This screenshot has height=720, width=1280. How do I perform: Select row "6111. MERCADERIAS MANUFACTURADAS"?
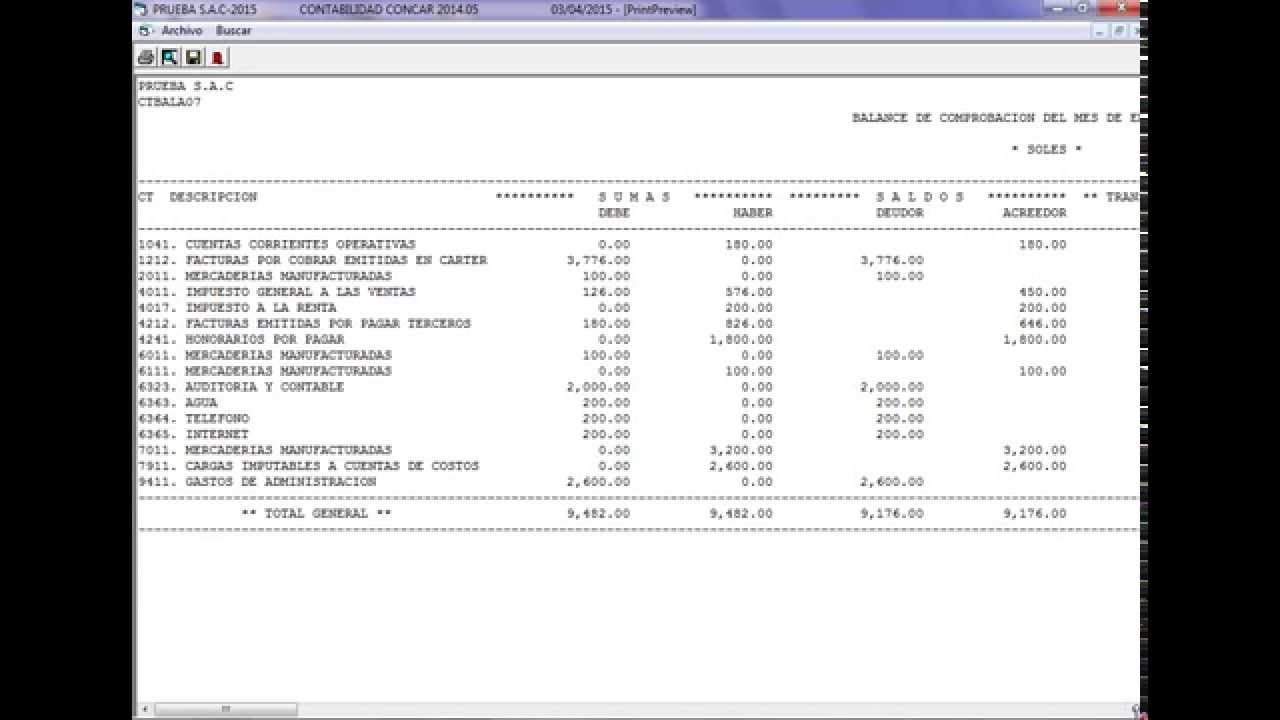pyautogui.click(x=602, y=371)
